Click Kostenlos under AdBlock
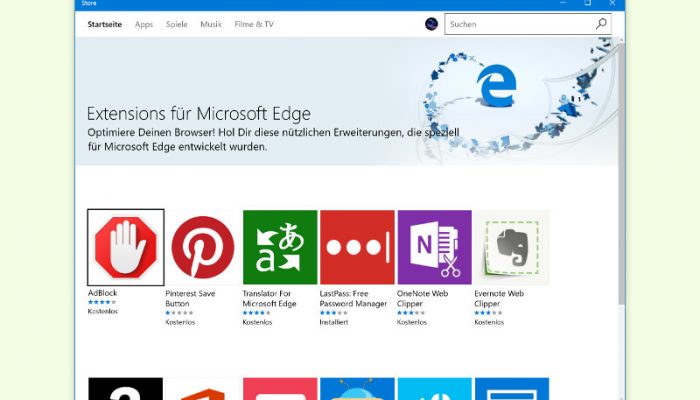 [103, 311]
